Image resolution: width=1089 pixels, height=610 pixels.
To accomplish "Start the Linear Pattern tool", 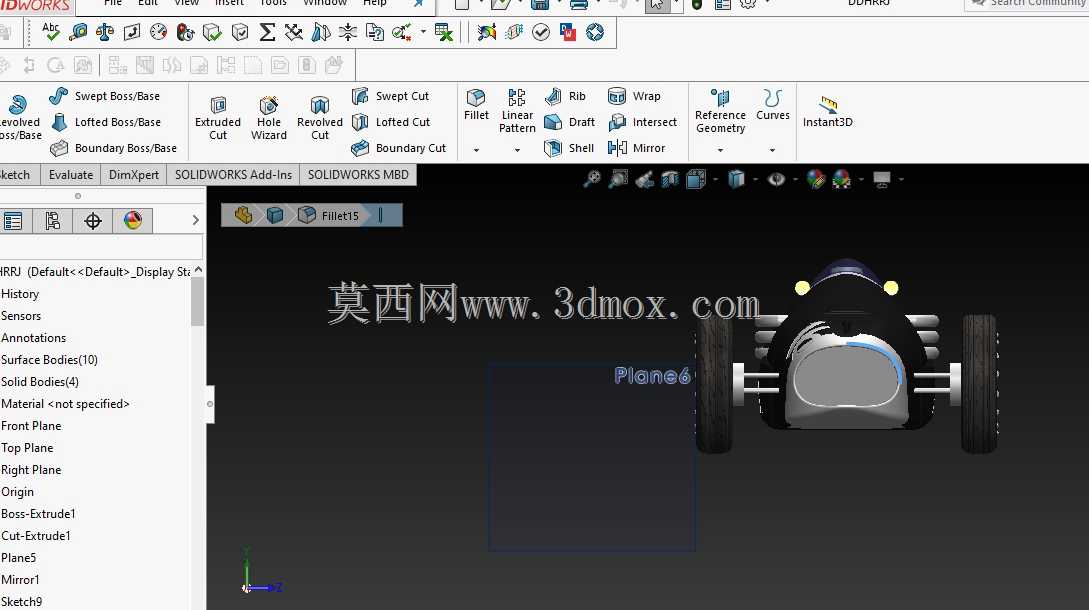I will tap(517, 110).
